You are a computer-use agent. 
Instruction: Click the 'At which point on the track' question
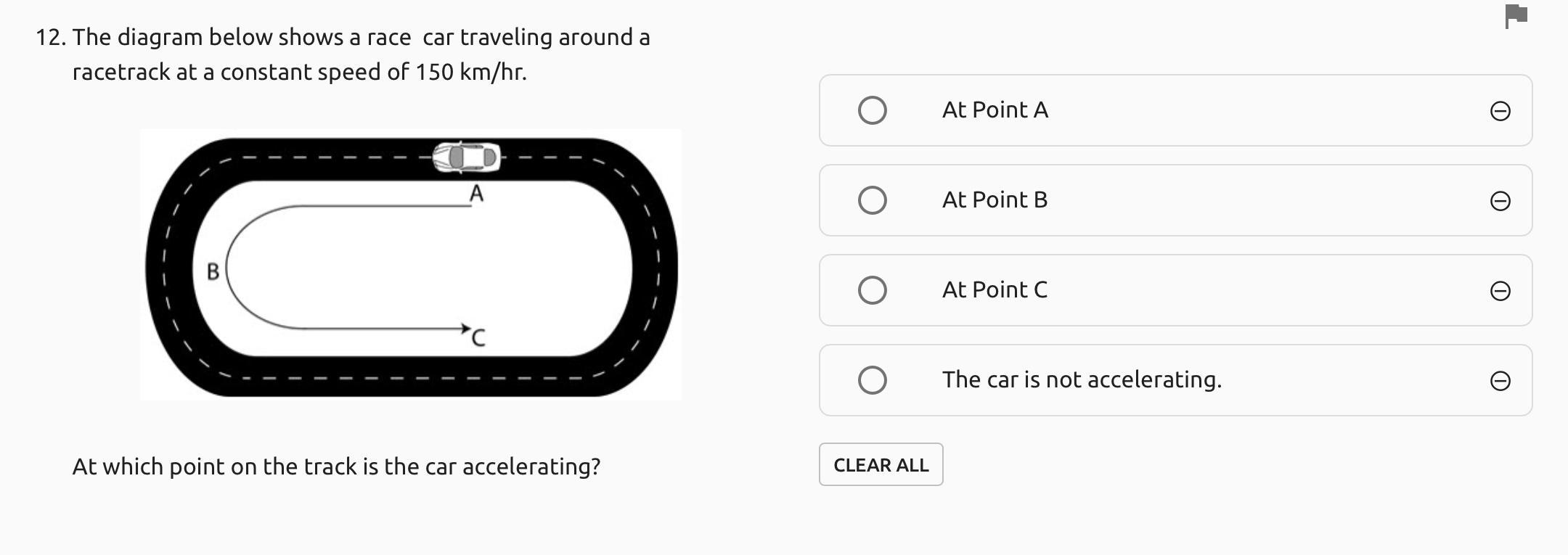pyautogui.click(x=336, y=466)
